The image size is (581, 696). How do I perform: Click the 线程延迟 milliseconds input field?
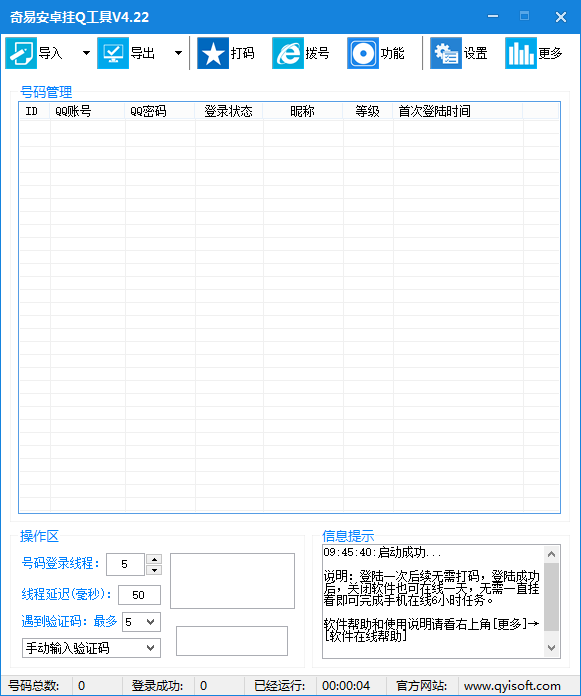click(139, 595)
